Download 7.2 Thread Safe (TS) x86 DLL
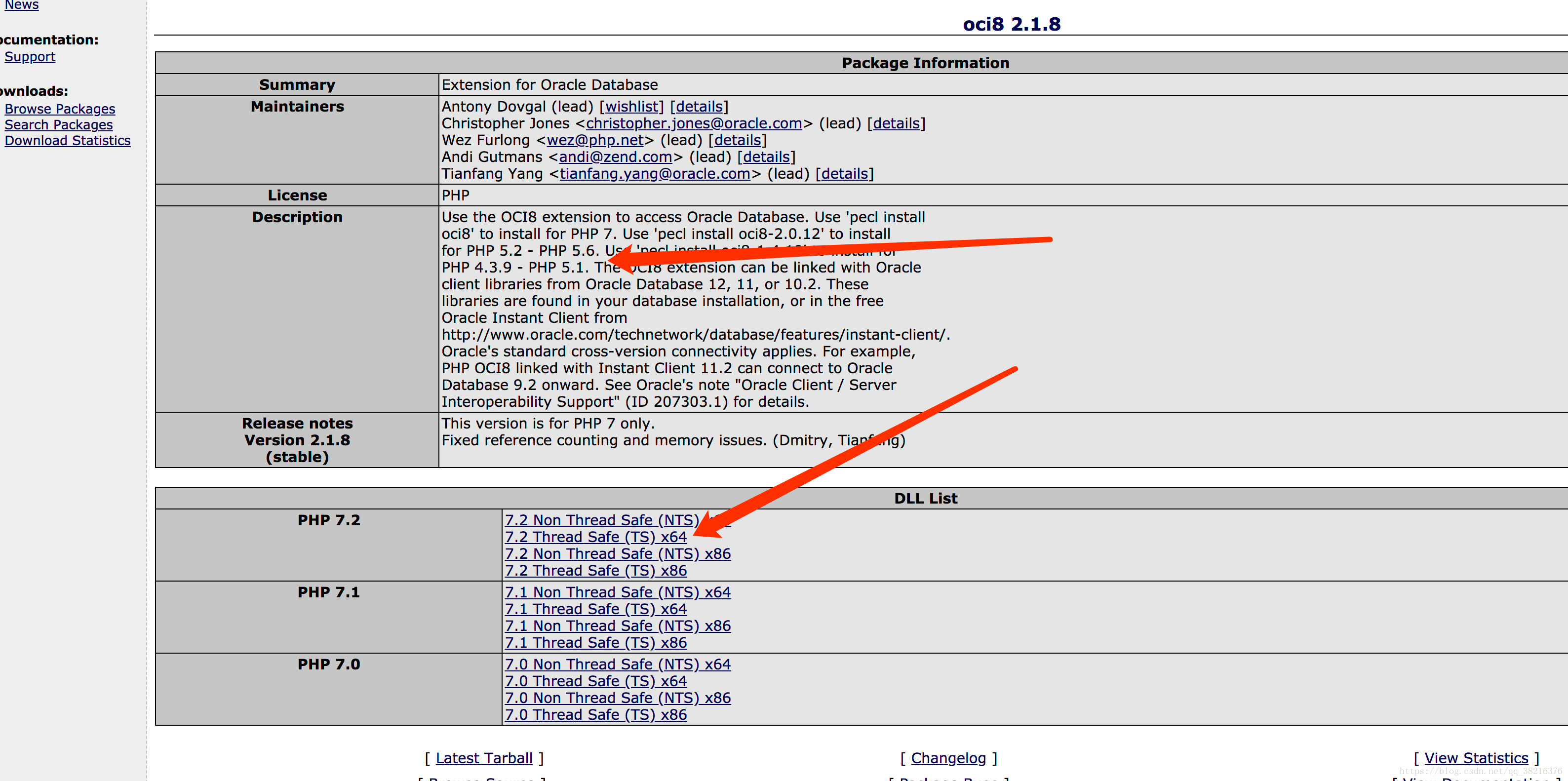Viewport: 1568px width, 781px height. (x=596, y=571)
